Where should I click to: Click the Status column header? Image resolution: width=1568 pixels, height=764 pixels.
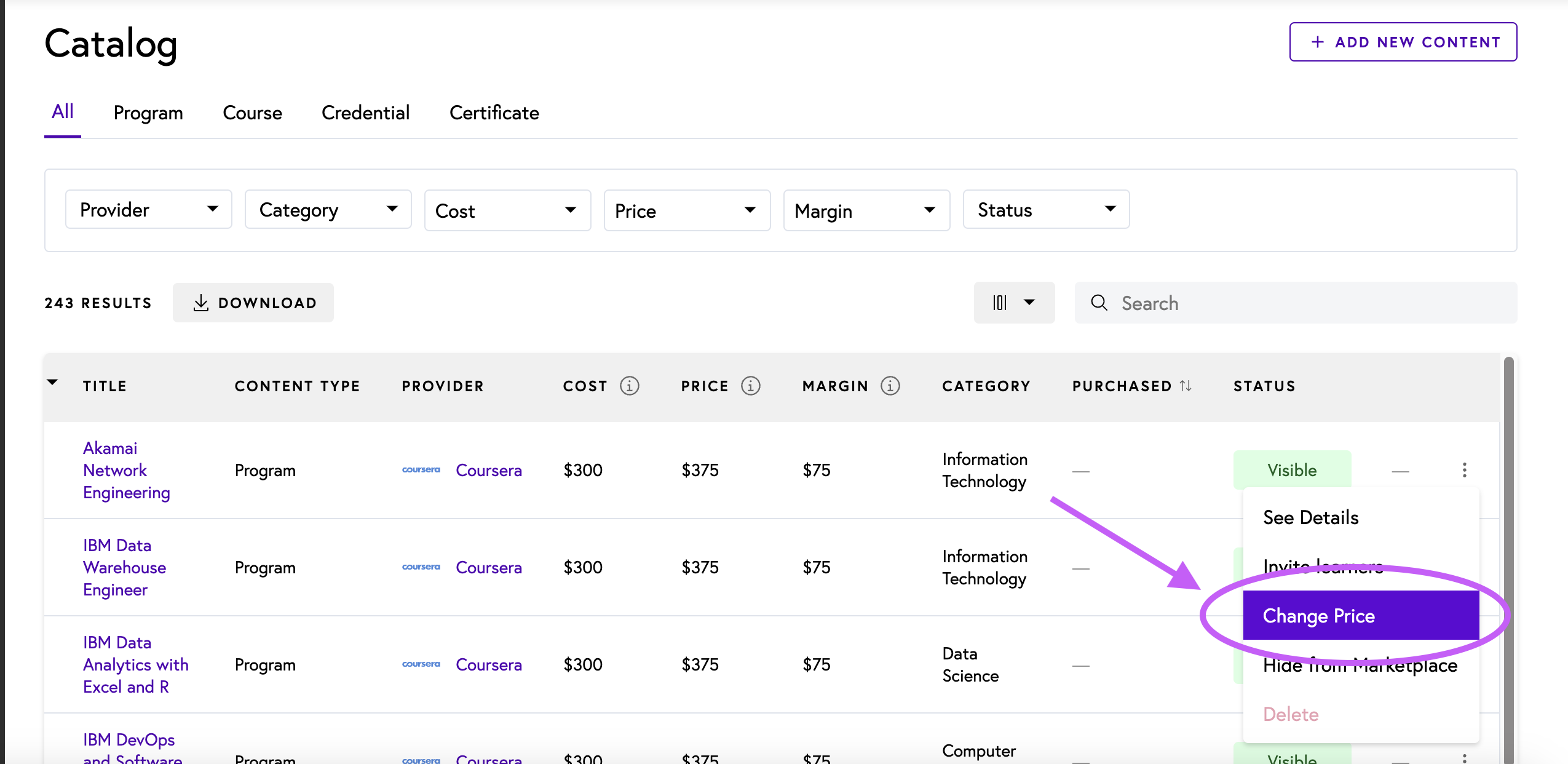click(x=1264, y=386)
